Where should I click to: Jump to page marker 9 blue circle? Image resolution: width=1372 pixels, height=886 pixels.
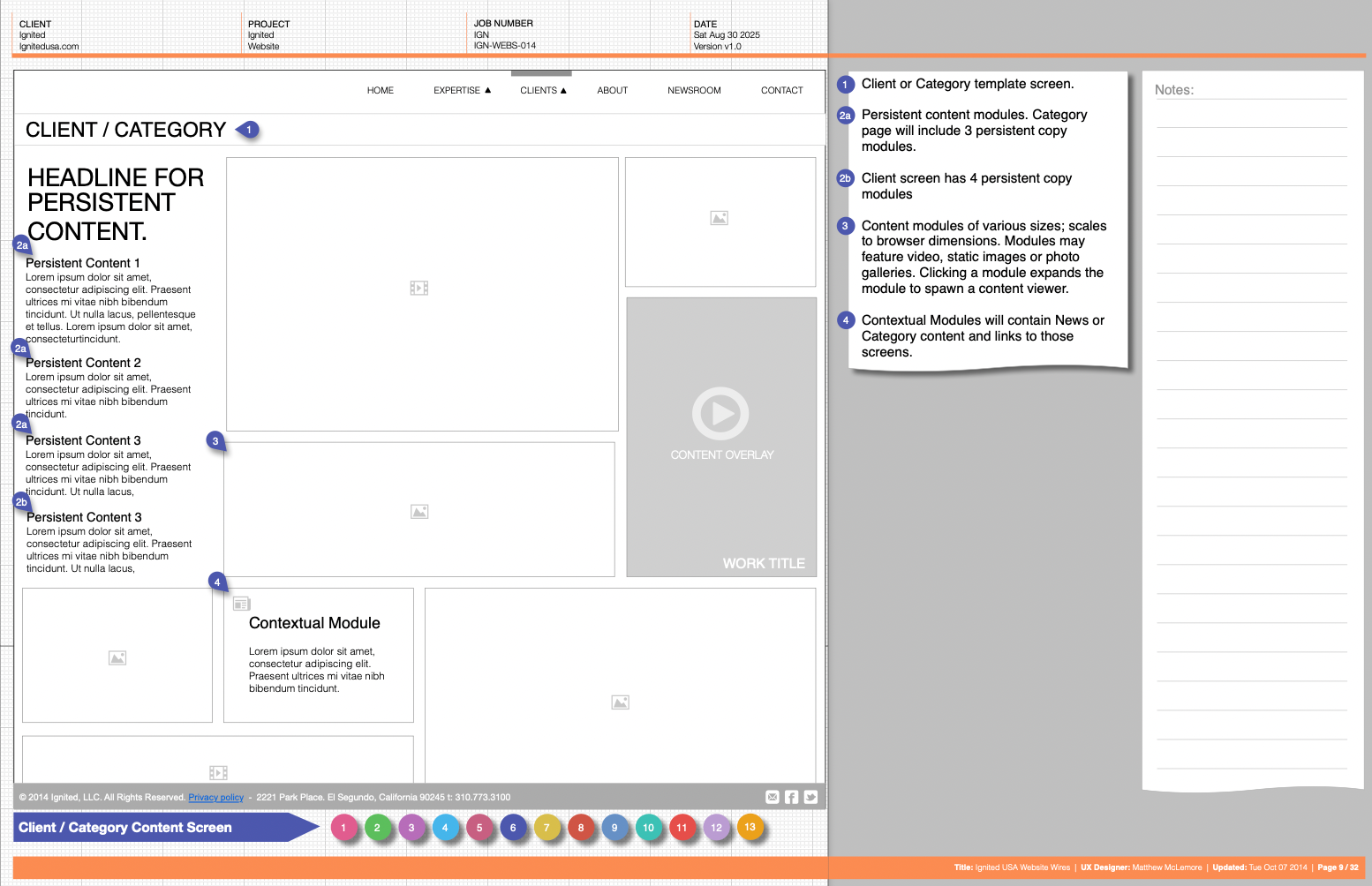tap(614, 828)
